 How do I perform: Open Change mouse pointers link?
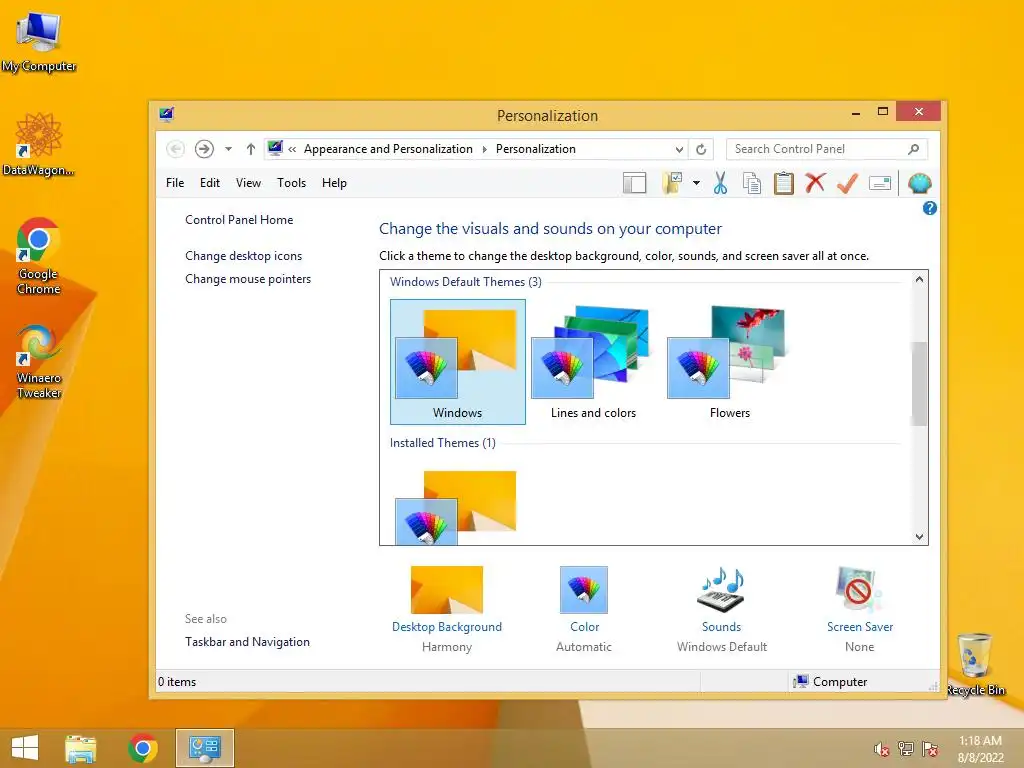(248, 279)
